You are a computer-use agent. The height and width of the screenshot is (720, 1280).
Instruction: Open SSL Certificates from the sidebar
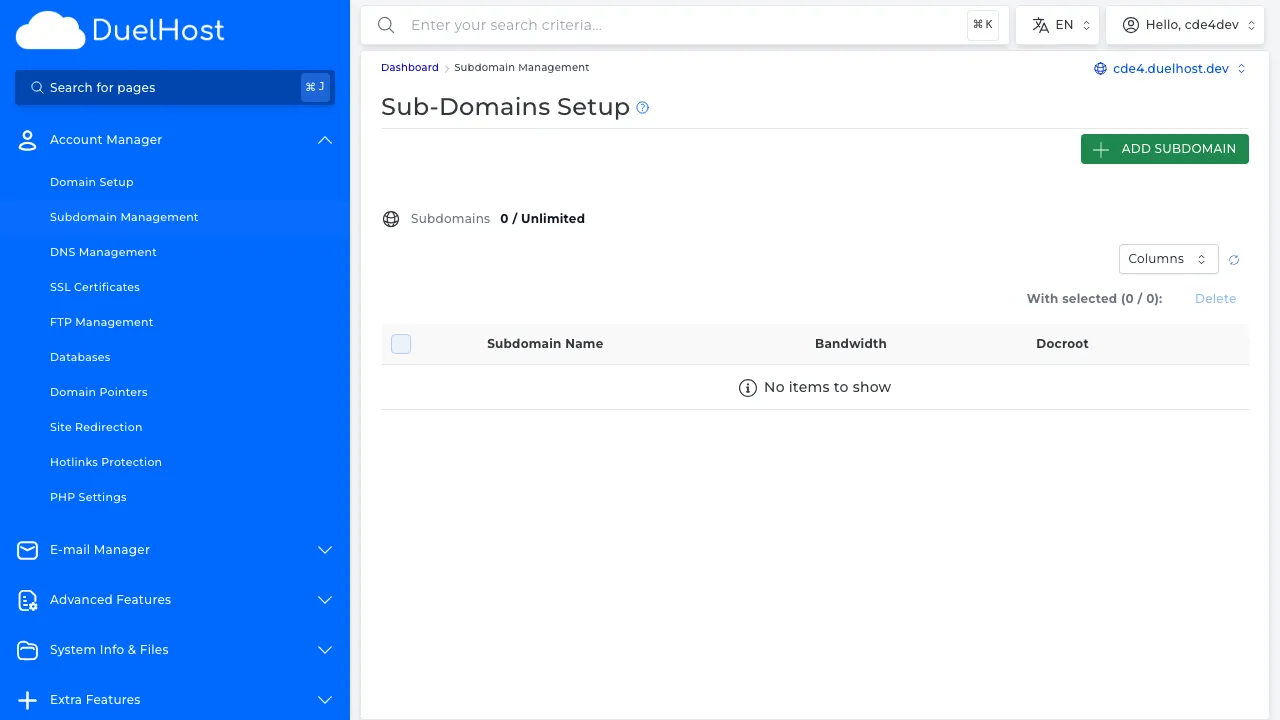[94, 287]
